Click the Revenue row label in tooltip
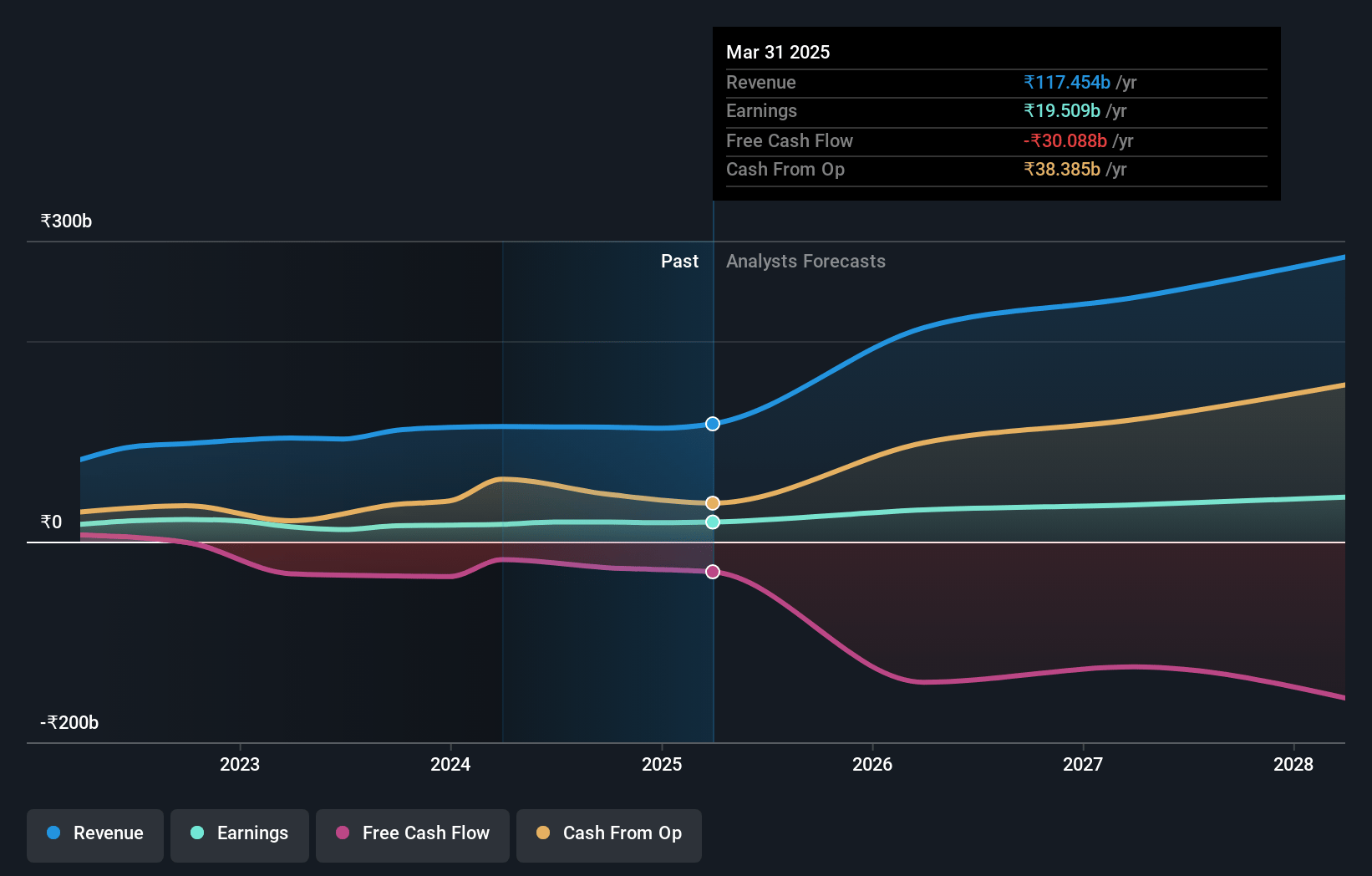Screen dimensions: 1372x876 tap(761, 82)
